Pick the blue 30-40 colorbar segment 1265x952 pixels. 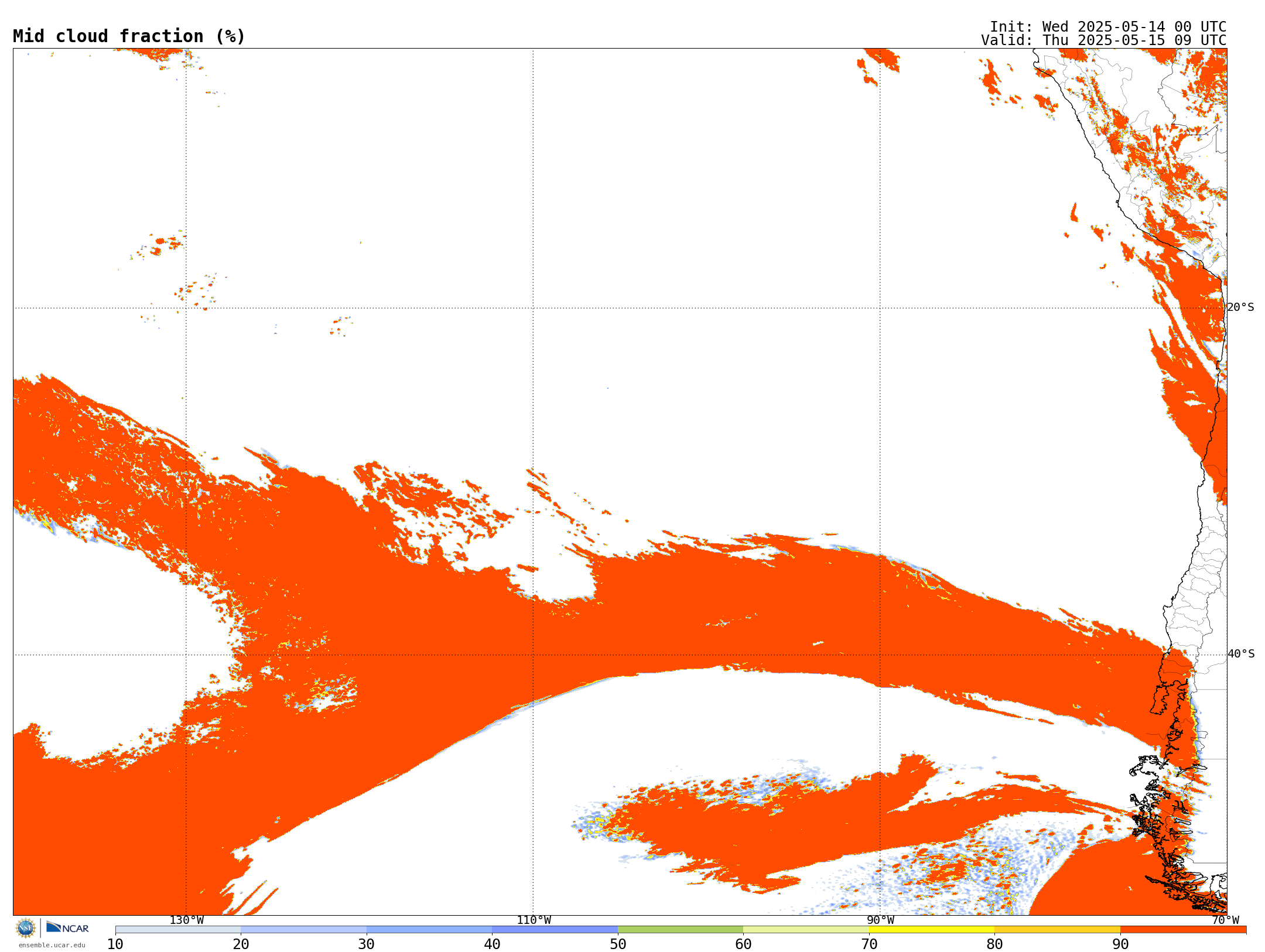429,930
